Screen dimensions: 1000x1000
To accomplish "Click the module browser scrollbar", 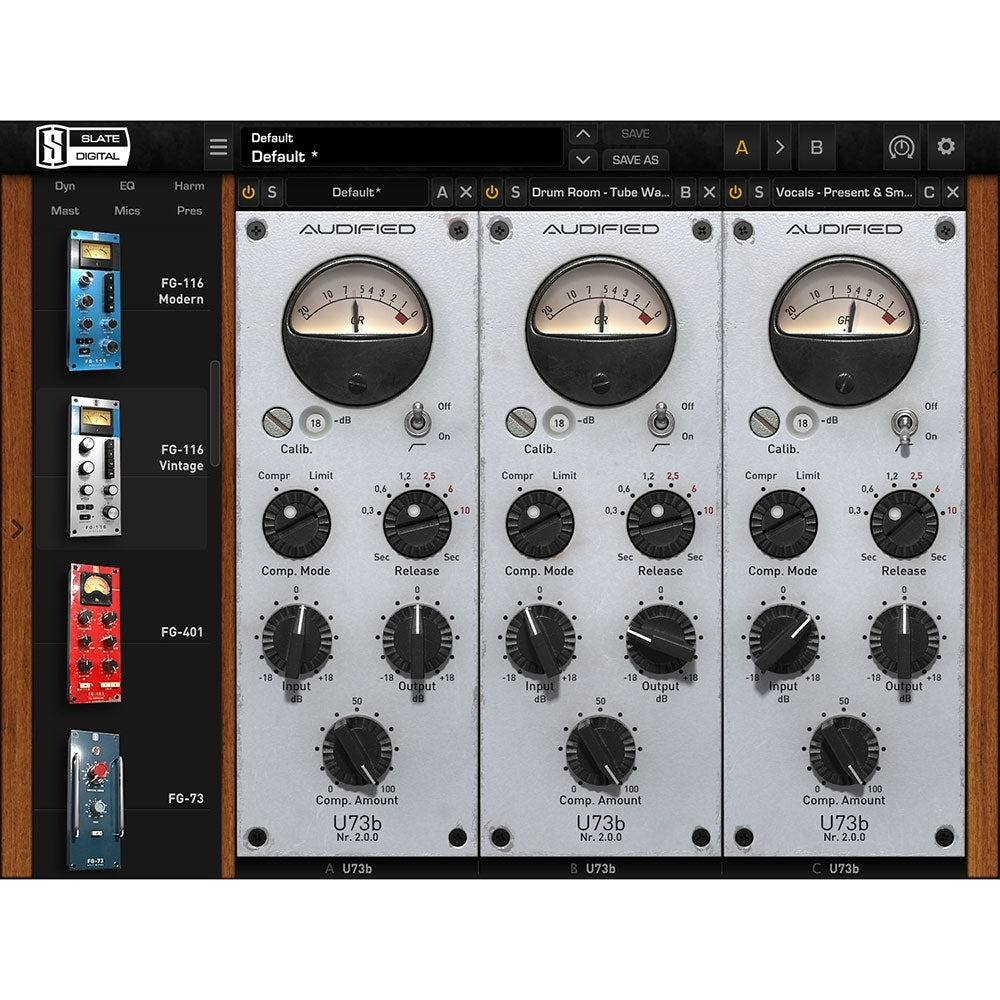I will (x=215, y=413).
